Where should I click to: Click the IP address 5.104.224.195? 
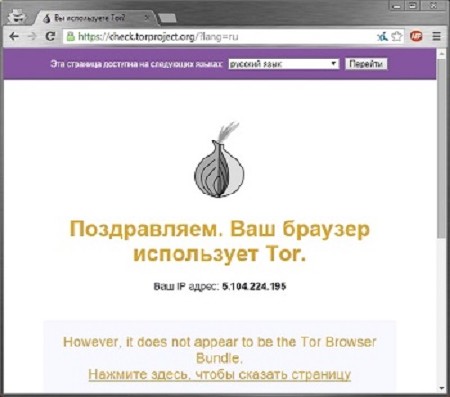click(254, 287)
